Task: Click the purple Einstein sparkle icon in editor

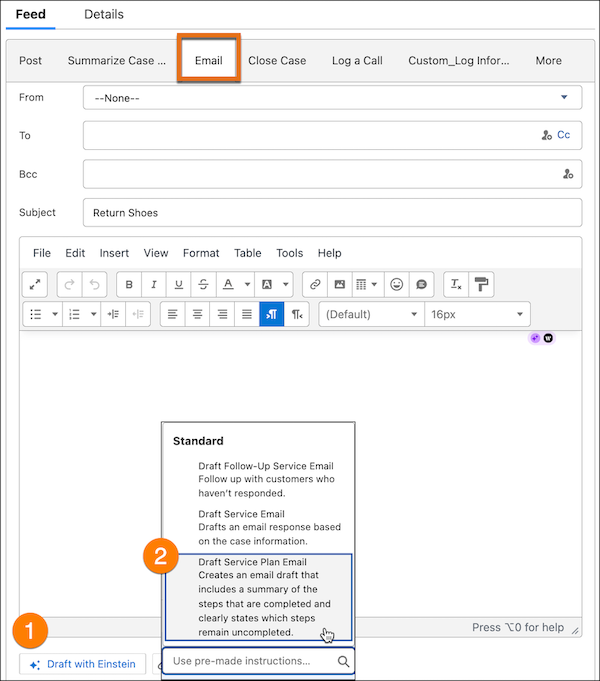Action: pos(535,338)
